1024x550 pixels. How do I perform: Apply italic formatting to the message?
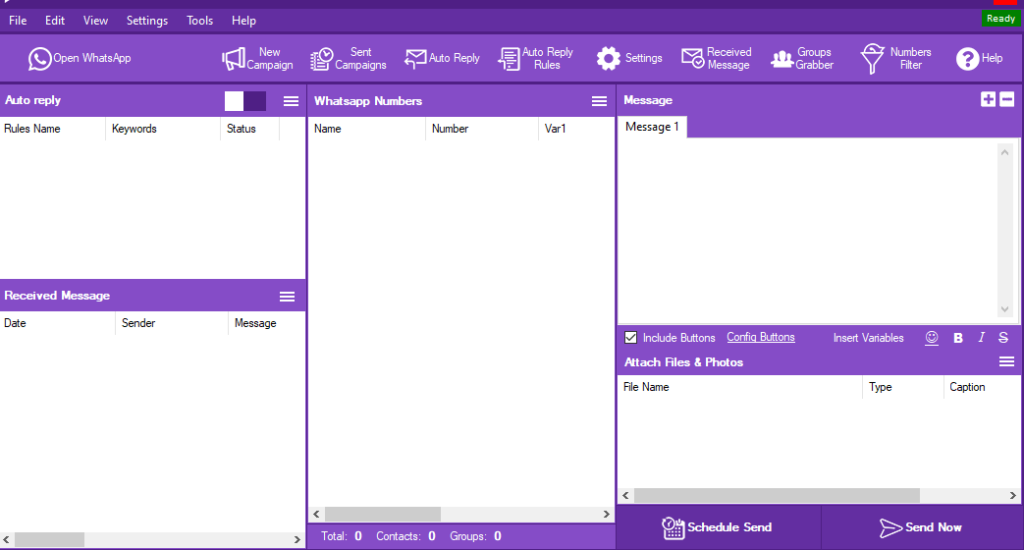pos(981,338)
